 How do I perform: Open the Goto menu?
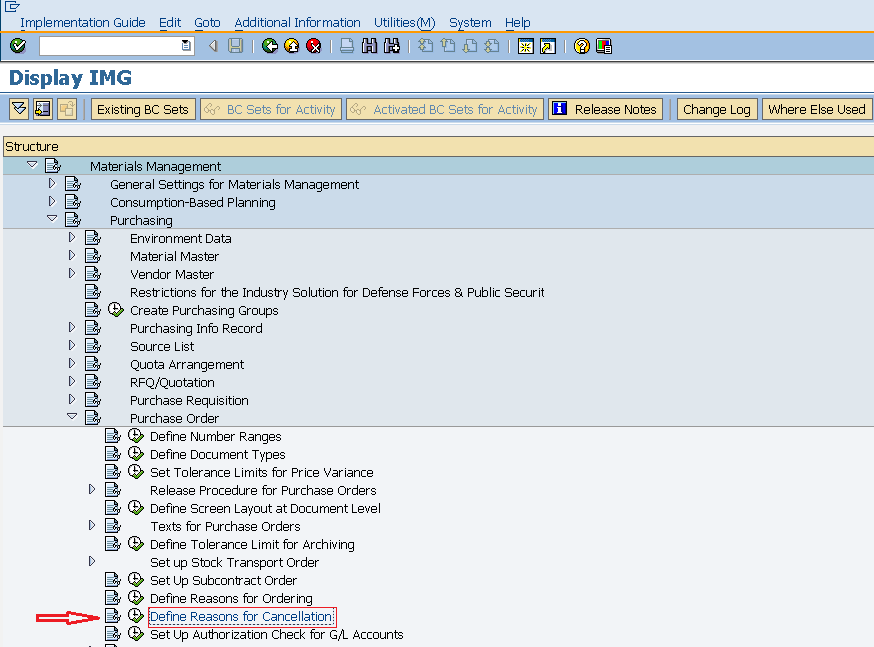tap(207, 22)
